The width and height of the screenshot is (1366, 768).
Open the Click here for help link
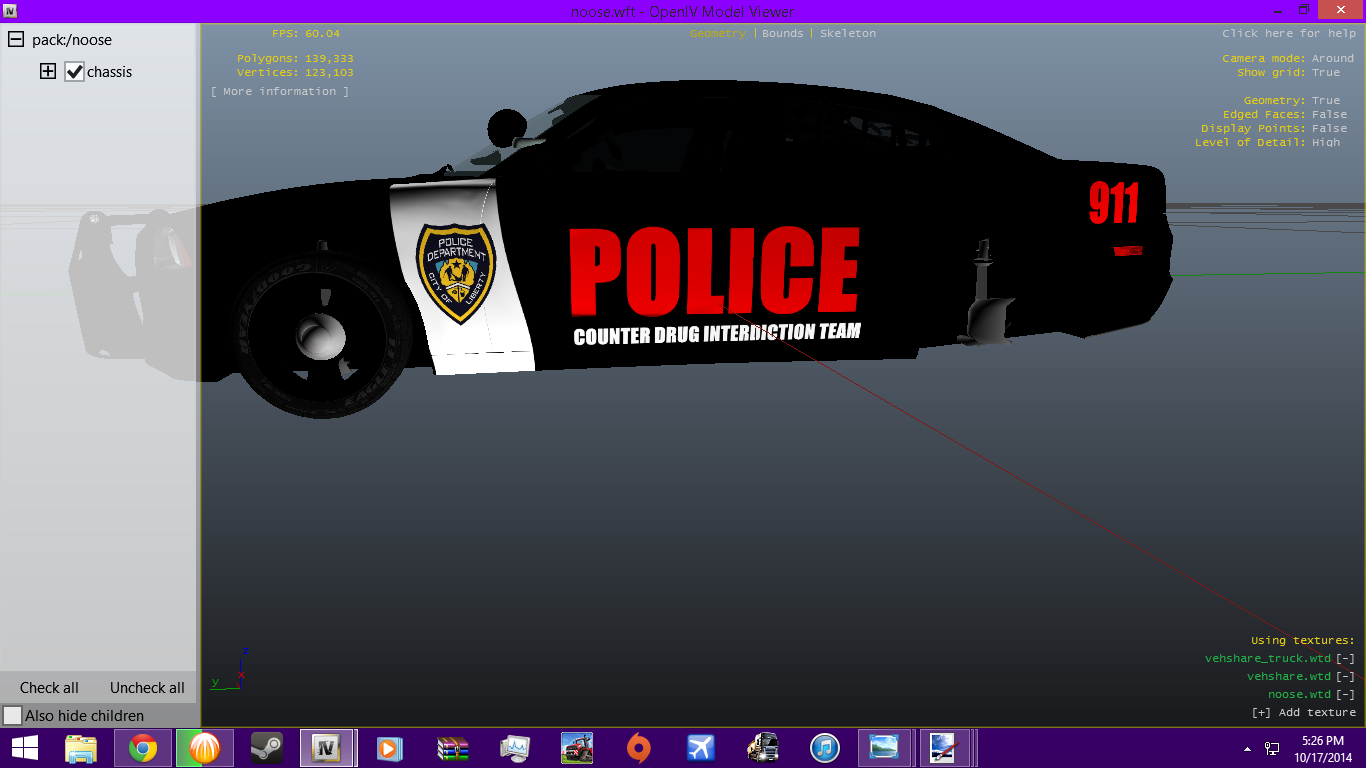tap(1289, 33)
